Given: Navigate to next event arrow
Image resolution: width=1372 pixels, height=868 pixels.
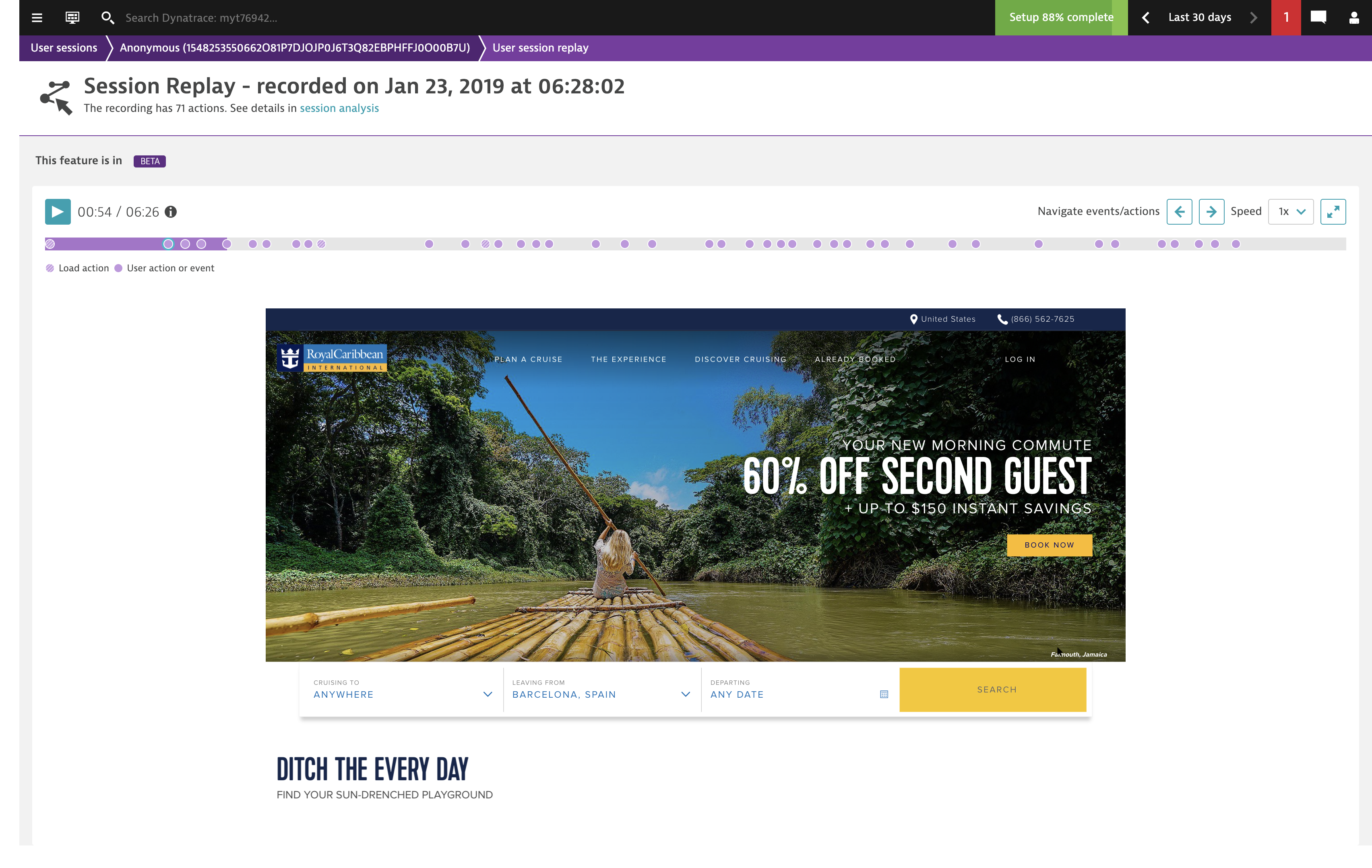Looking at the screenshot, I should [1211, 212].
